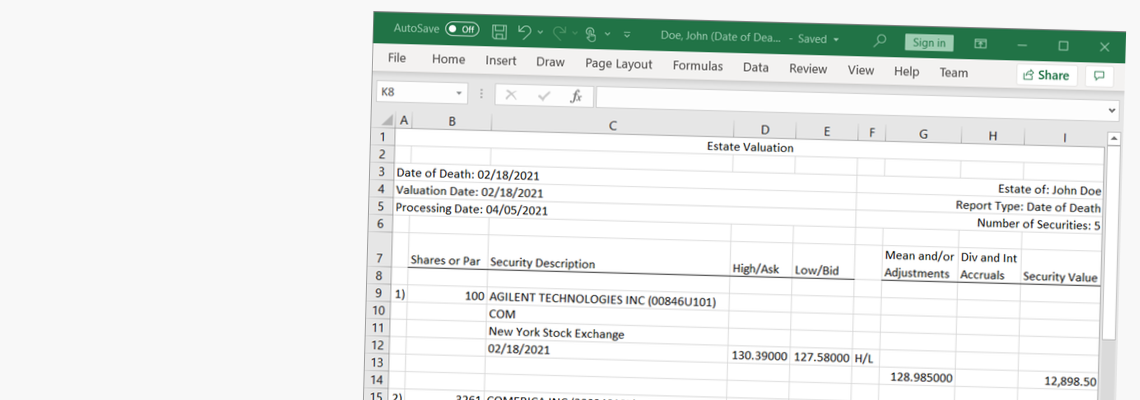1140x400 pixels.
Task: Click the vertical scrollbar up arrow
Action: [1113, 137]
